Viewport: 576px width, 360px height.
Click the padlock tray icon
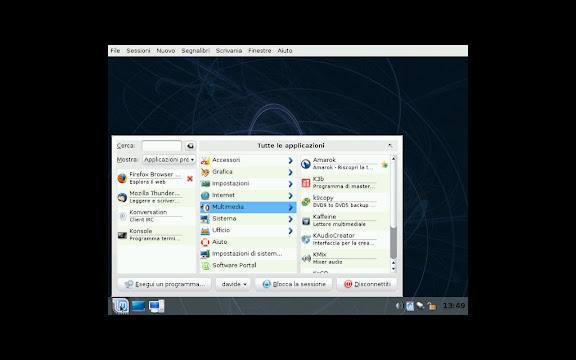pos(432,306)
